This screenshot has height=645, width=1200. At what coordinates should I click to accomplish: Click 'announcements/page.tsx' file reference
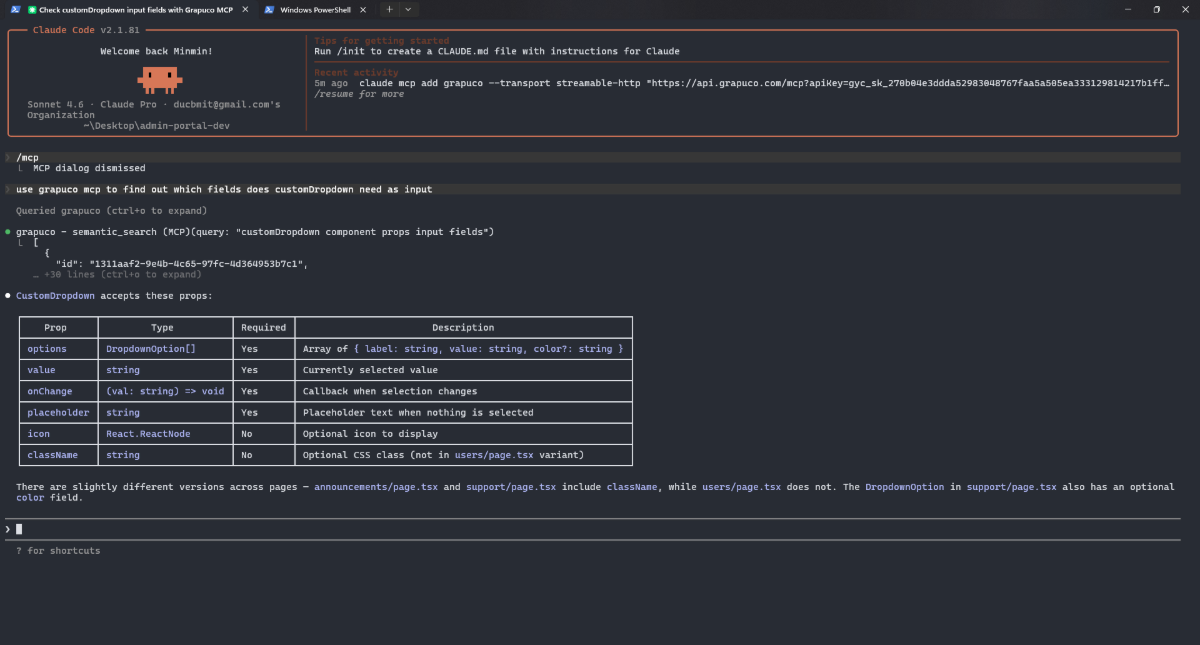click(x=376, y=487)
